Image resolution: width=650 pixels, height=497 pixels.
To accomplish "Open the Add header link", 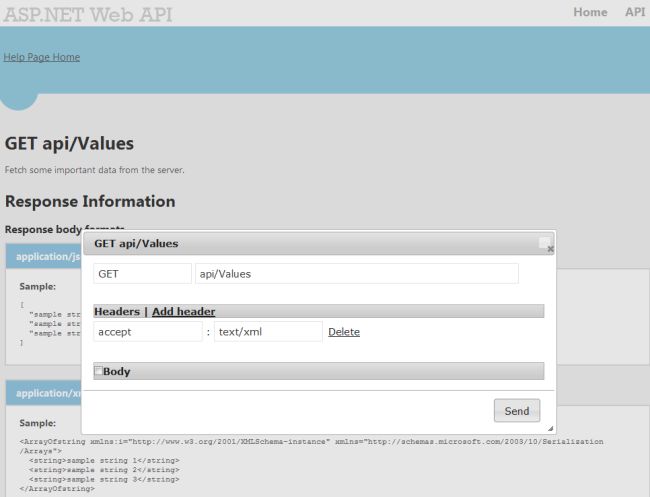I will click(x=183, y=311).
